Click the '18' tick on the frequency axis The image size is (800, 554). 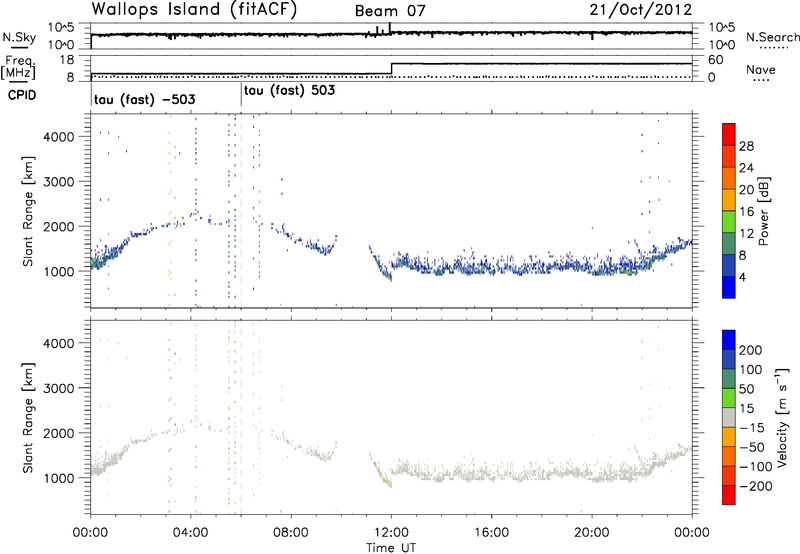(x=67, y=60)
